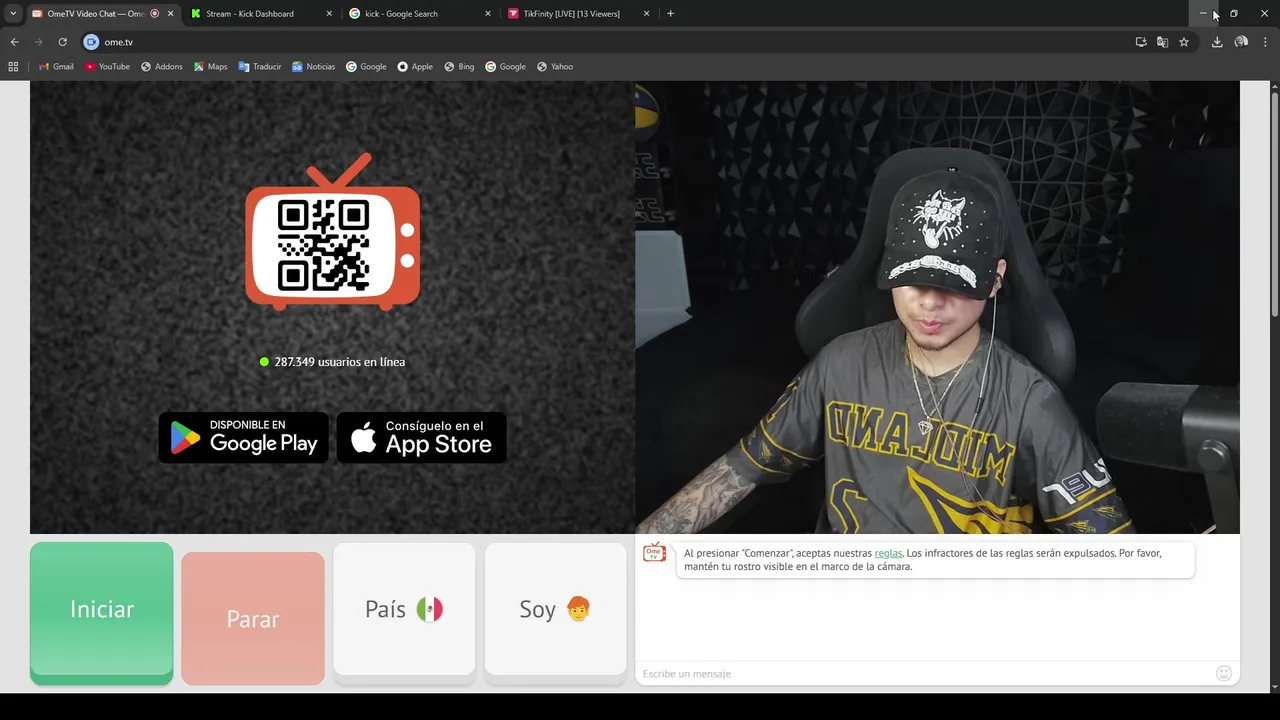Open the reglas link in the chat notice
1280x720 pixels.
tap(888, 553)
